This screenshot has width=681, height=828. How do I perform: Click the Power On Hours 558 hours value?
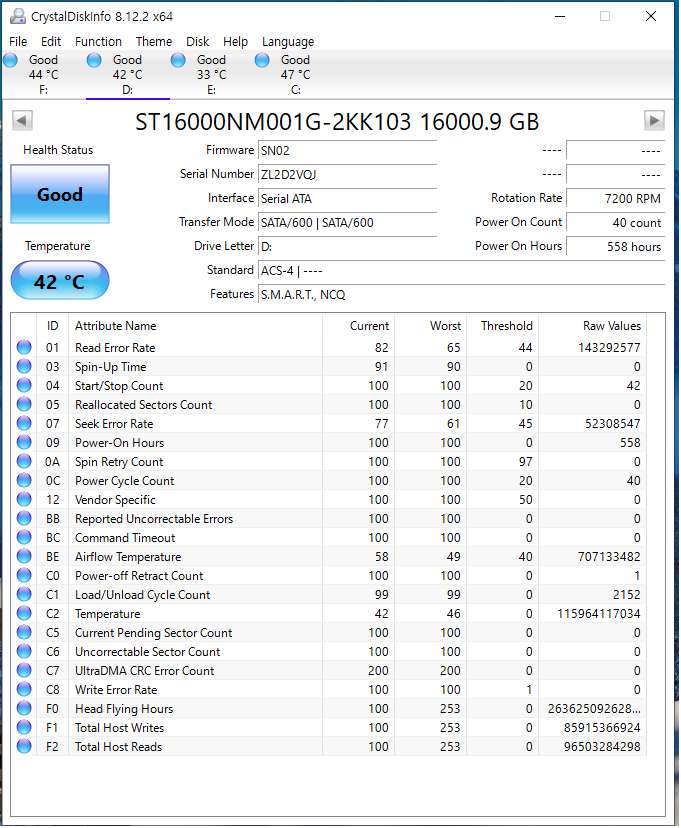(x=616, y=247)
